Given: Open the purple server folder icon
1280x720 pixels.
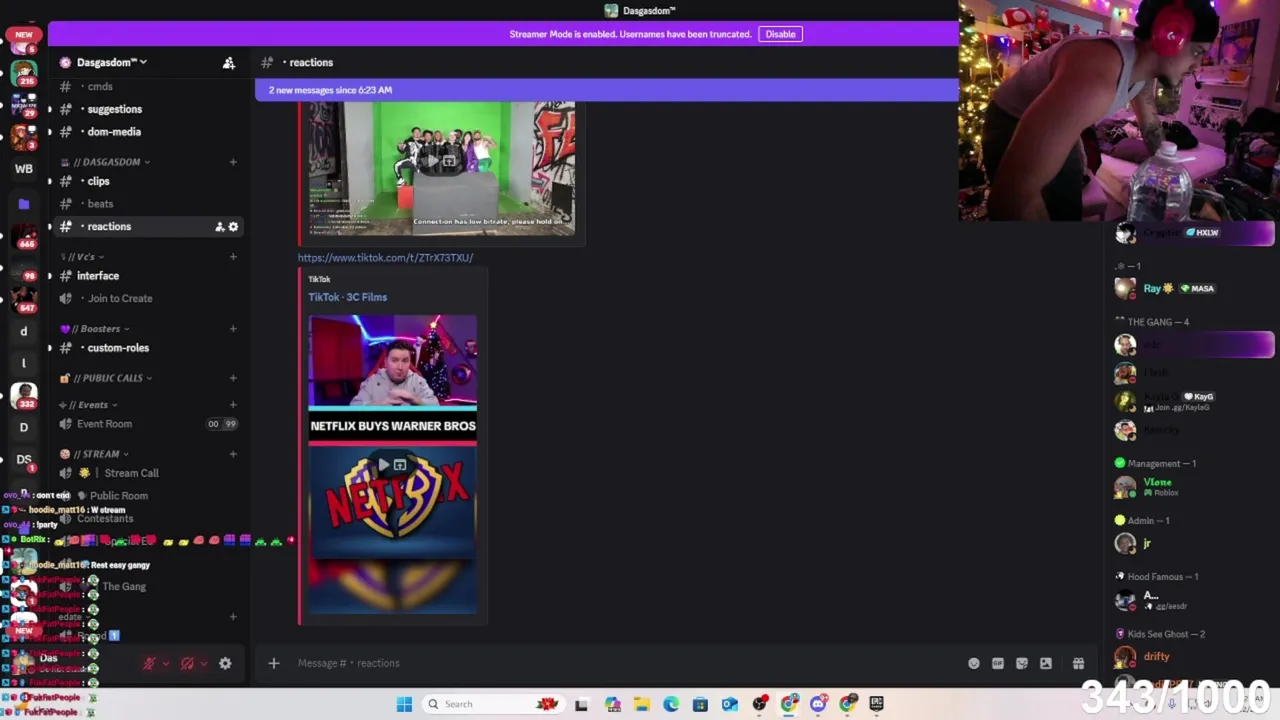Looking at the screenshot, I should tap(24, 204).
